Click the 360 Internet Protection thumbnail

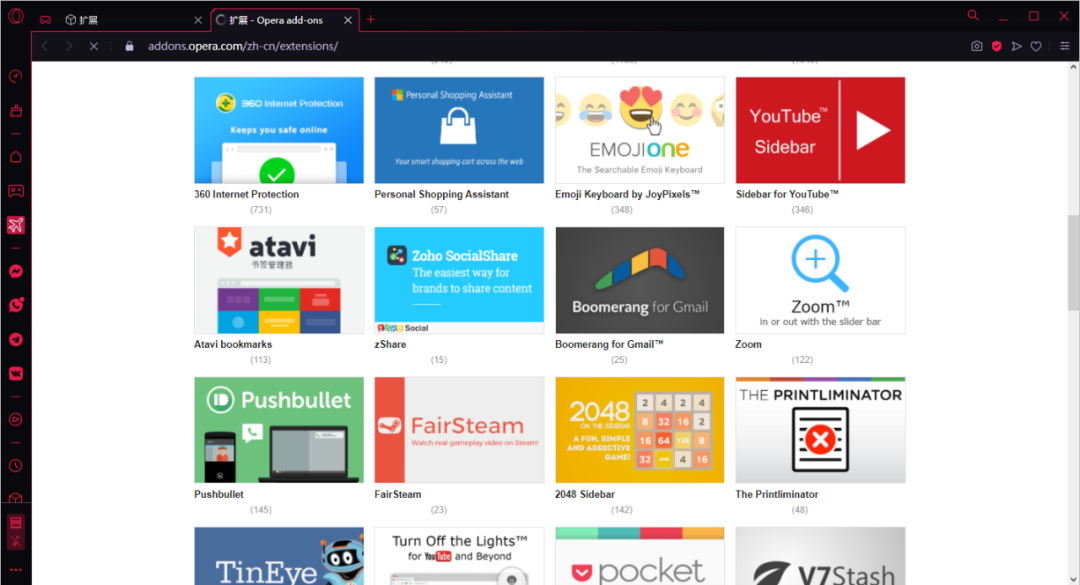tap(279, 130)
